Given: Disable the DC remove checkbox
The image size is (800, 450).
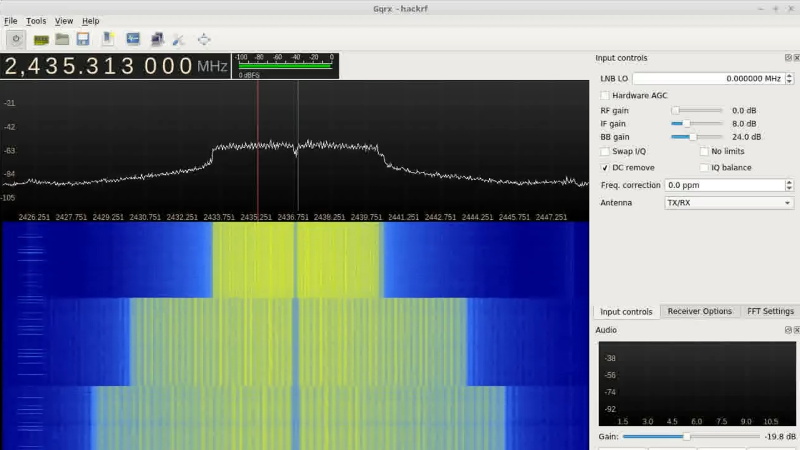Looking at the screenshot, I should (x=605, y=167).
